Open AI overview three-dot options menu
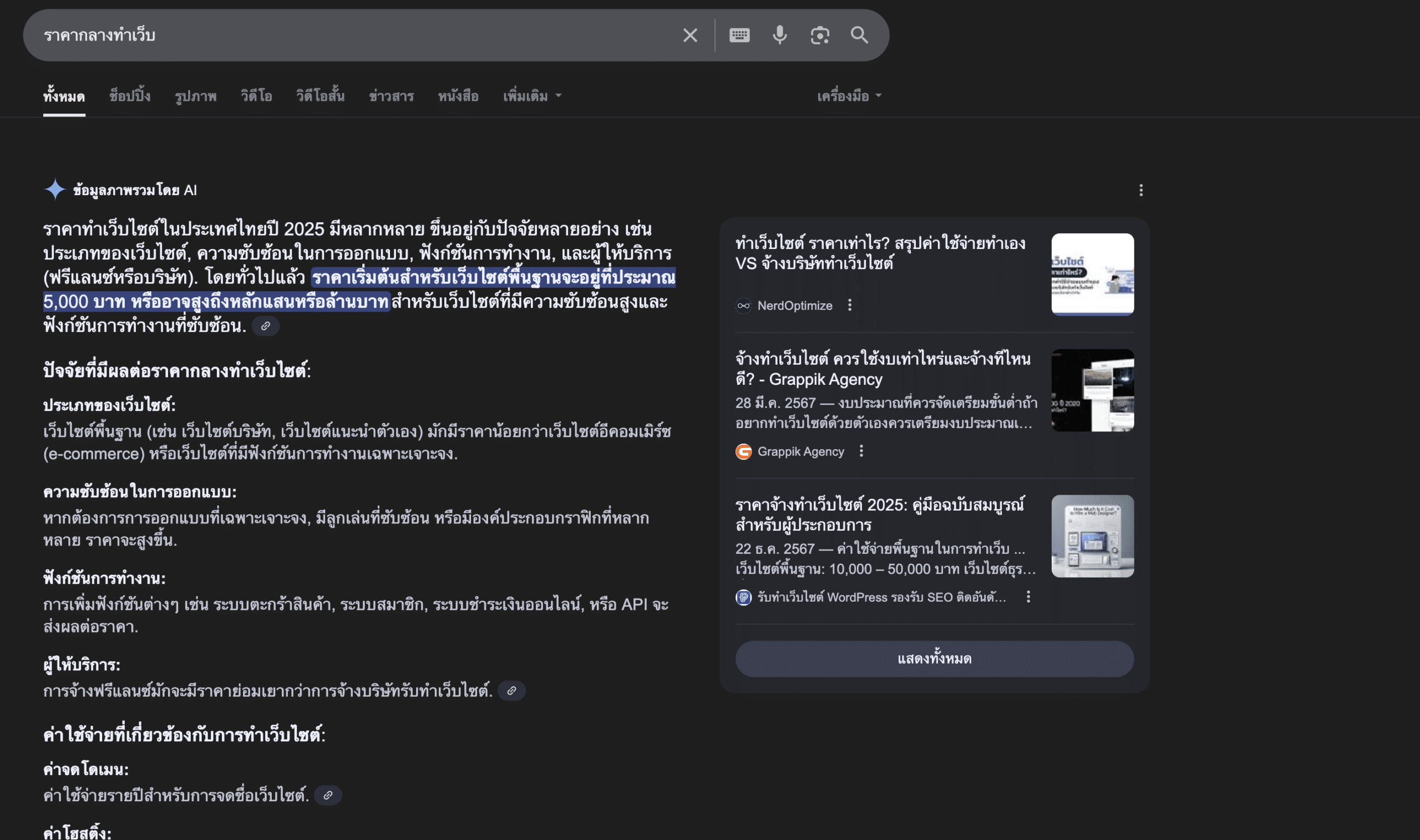1420x840 pixels. click(x=1141, y=190)
